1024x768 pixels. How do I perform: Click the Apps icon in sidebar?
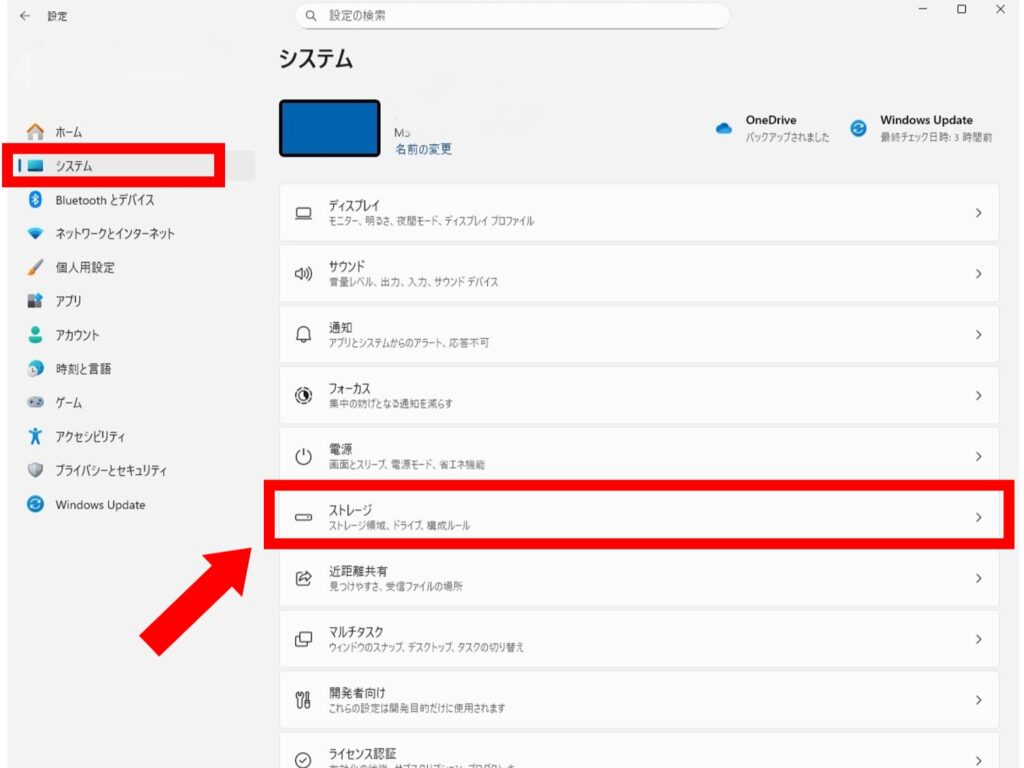pyautogui.click(x=35, y=300)
